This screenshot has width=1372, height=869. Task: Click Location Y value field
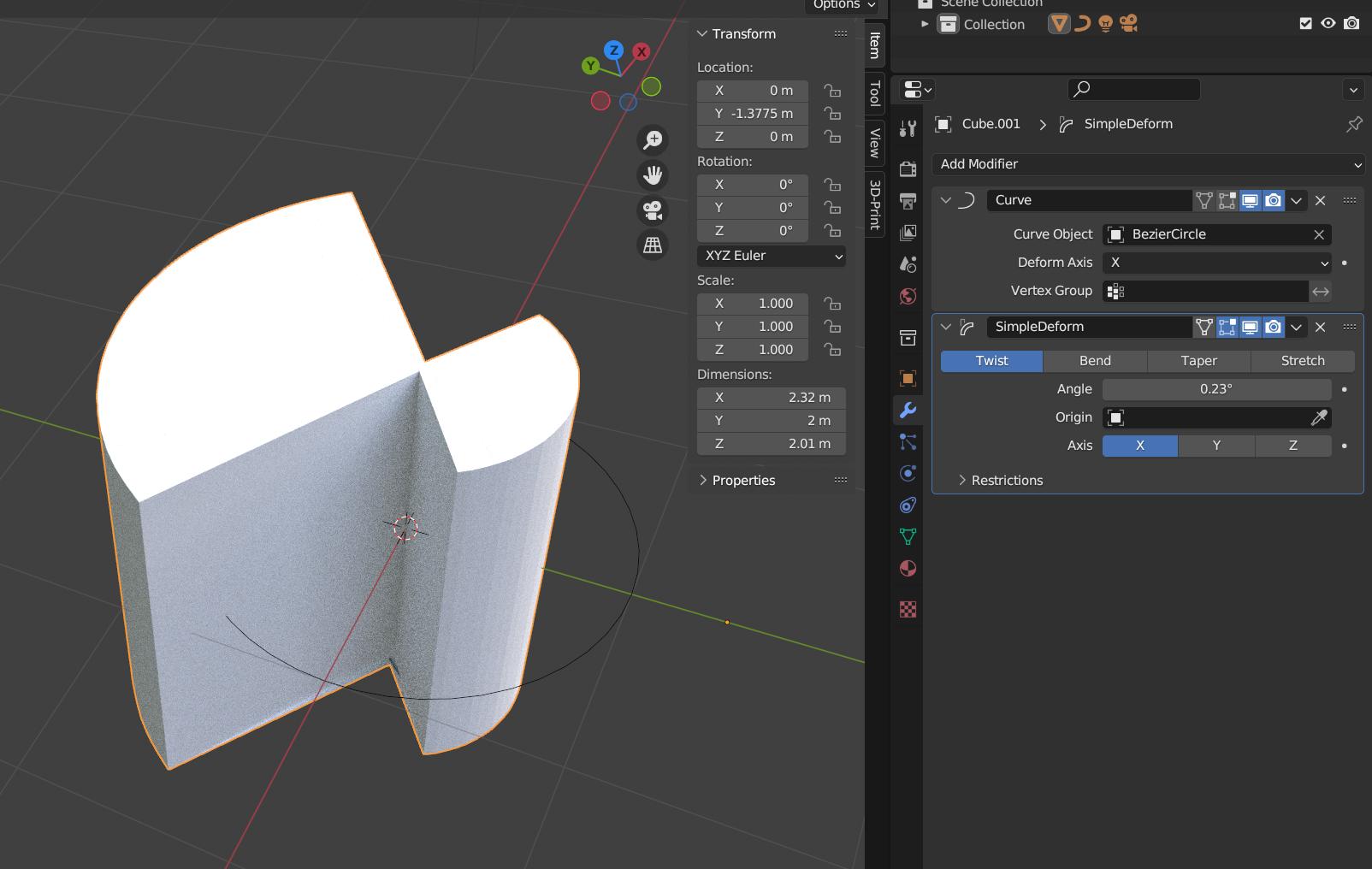753,114
